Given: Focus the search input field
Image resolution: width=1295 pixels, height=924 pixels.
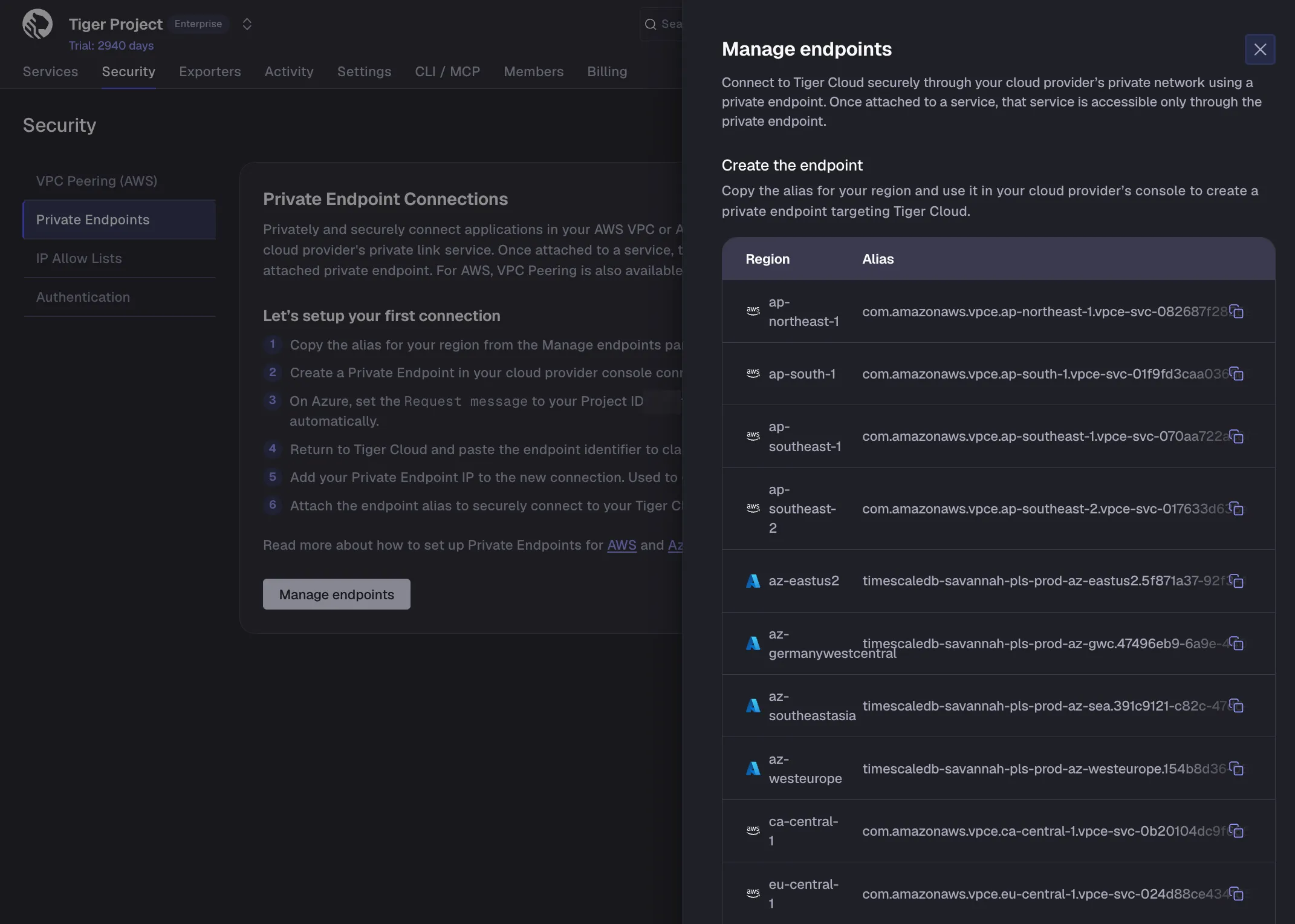Looking at the screenshot, I should coord(661,24).
